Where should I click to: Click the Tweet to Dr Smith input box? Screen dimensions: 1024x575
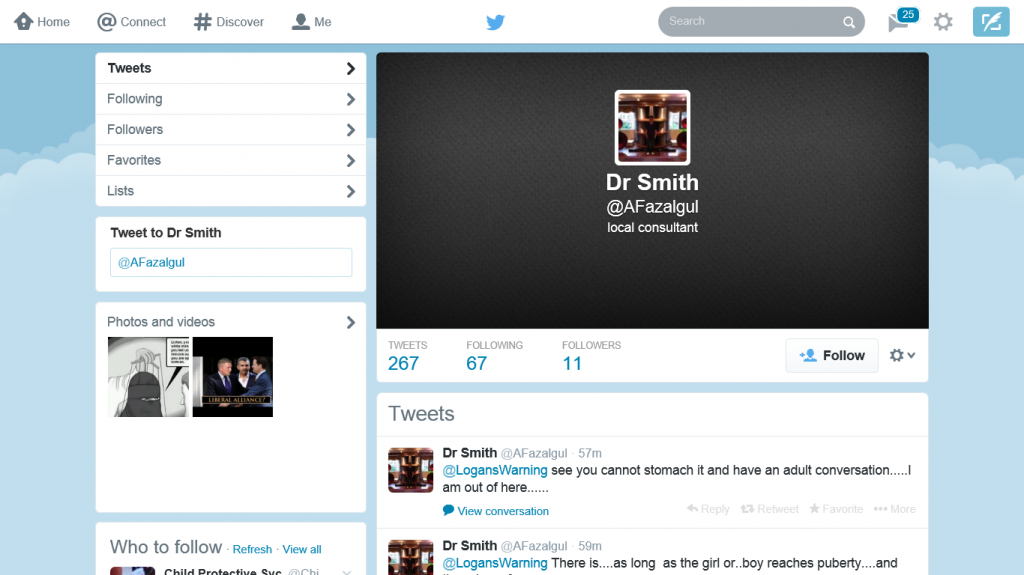[231, 262]
